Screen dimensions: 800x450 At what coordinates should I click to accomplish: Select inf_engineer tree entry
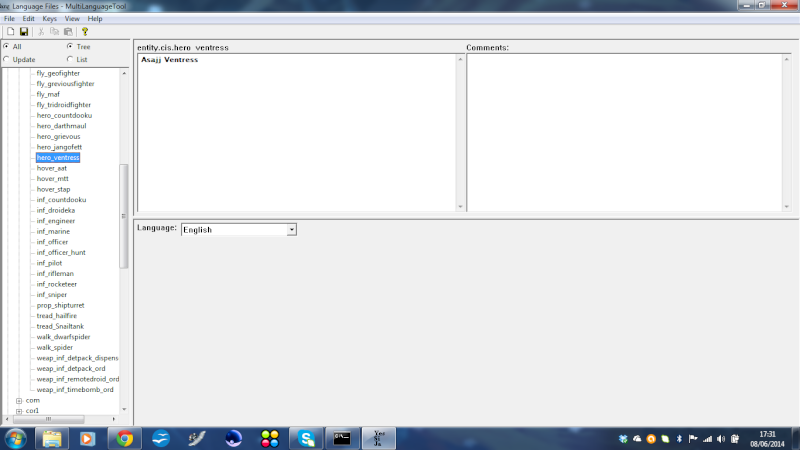[56, 221]
